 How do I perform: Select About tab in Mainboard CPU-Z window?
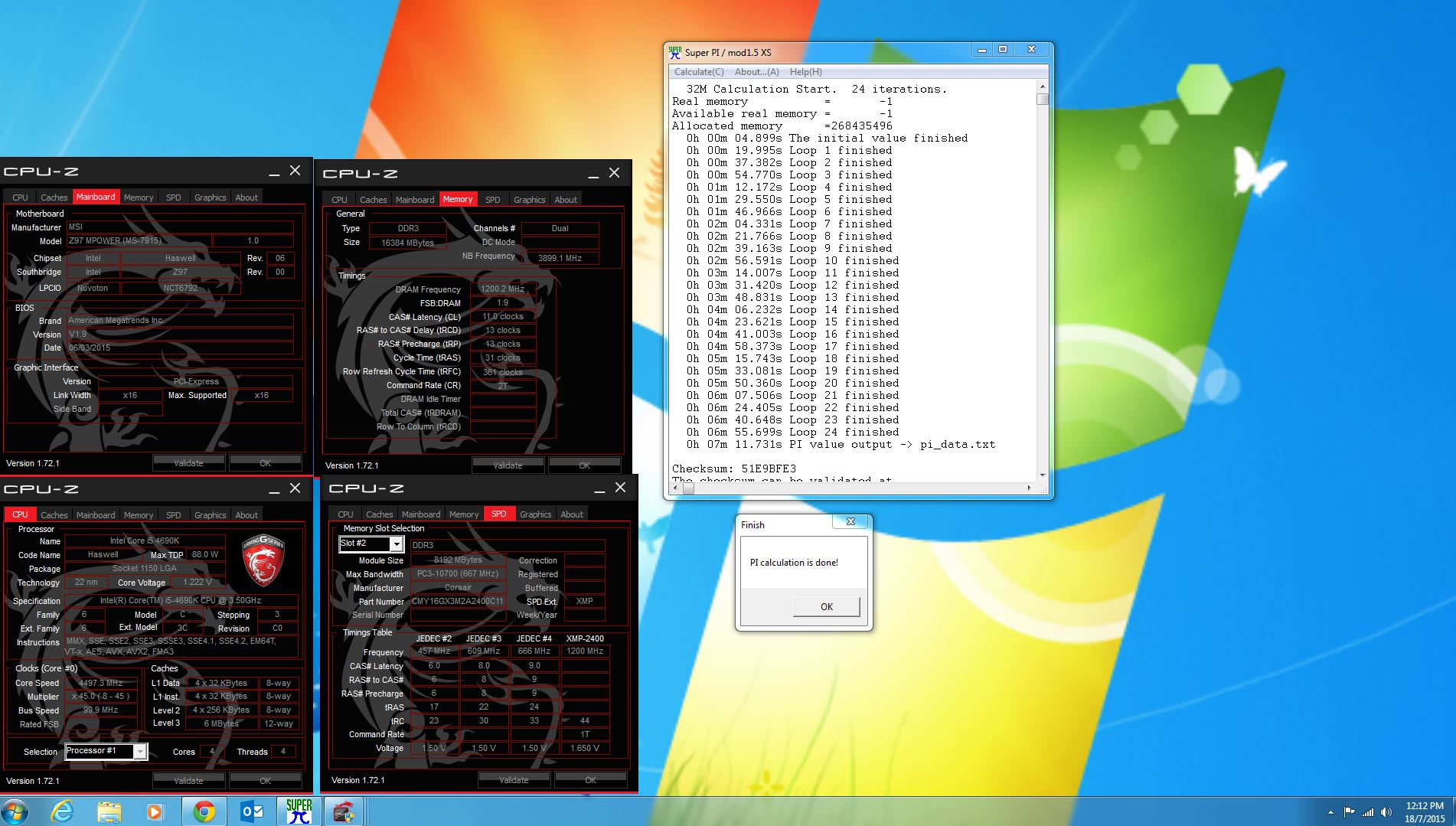[246, 198]
